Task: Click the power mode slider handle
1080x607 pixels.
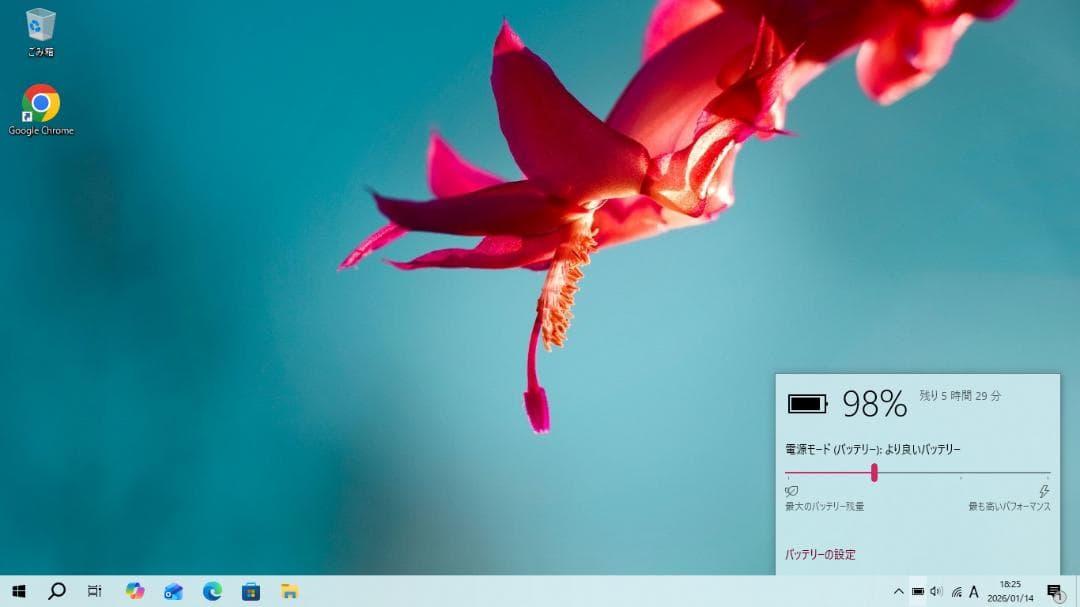Action: (874, 475)
